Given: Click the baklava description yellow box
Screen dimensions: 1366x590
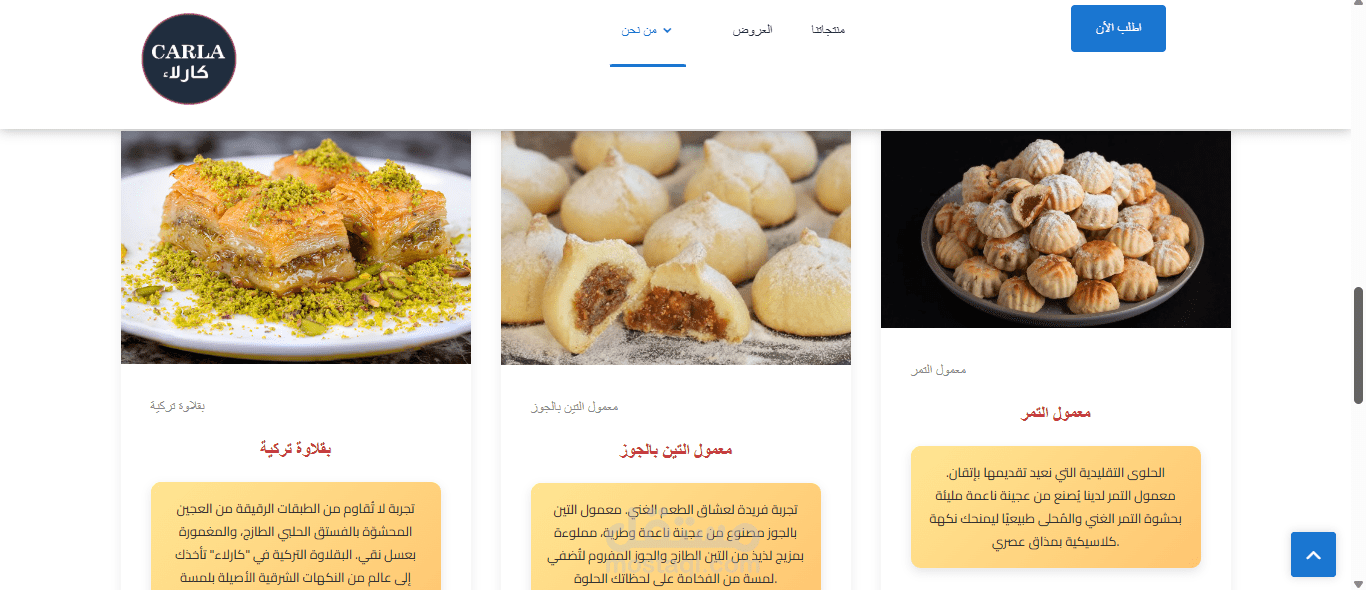Looking at the screenshot, I should tap(296, 536).
